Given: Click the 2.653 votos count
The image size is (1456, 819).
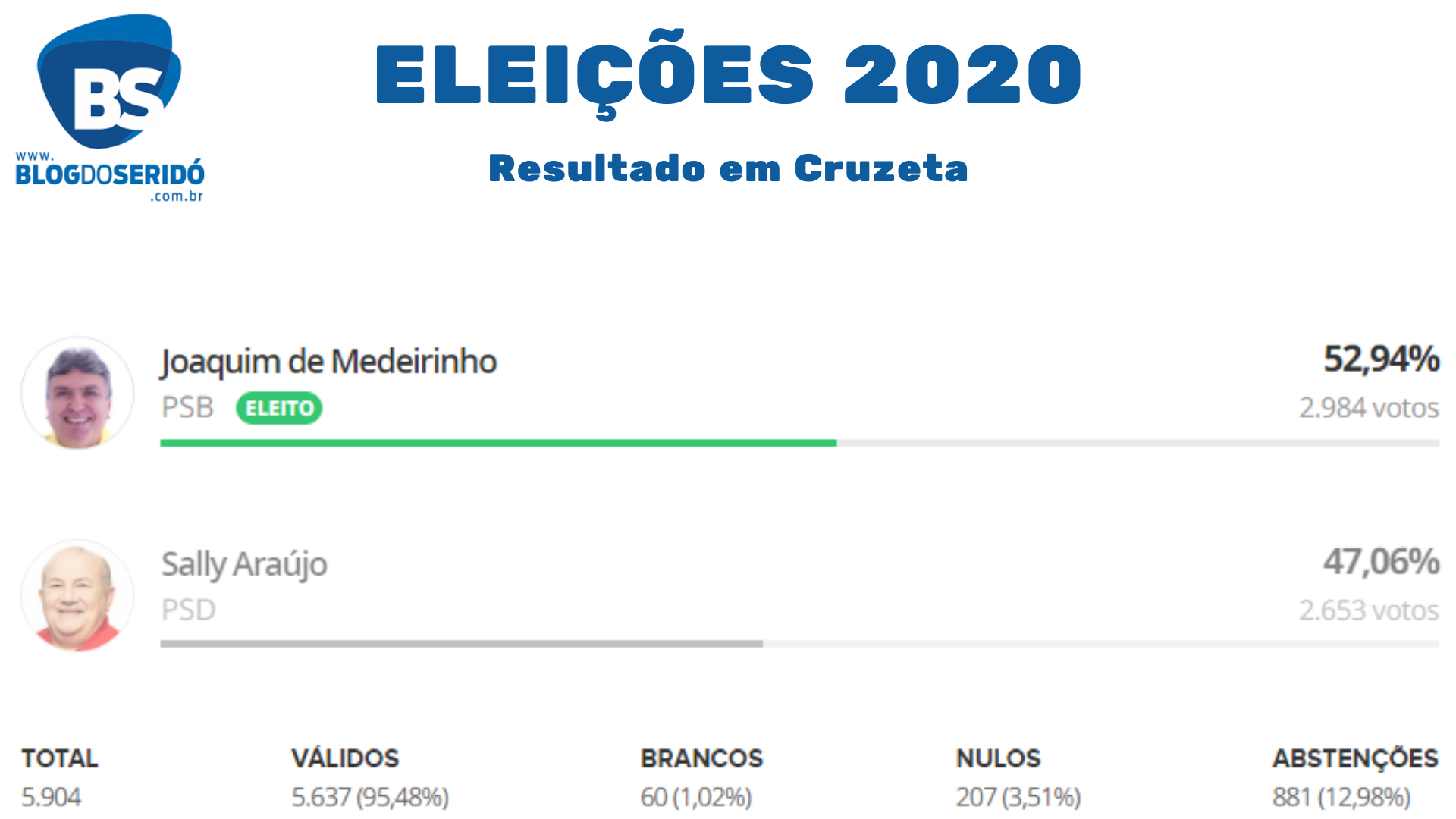Looking at the screenshot, I should coord(1369,610).
